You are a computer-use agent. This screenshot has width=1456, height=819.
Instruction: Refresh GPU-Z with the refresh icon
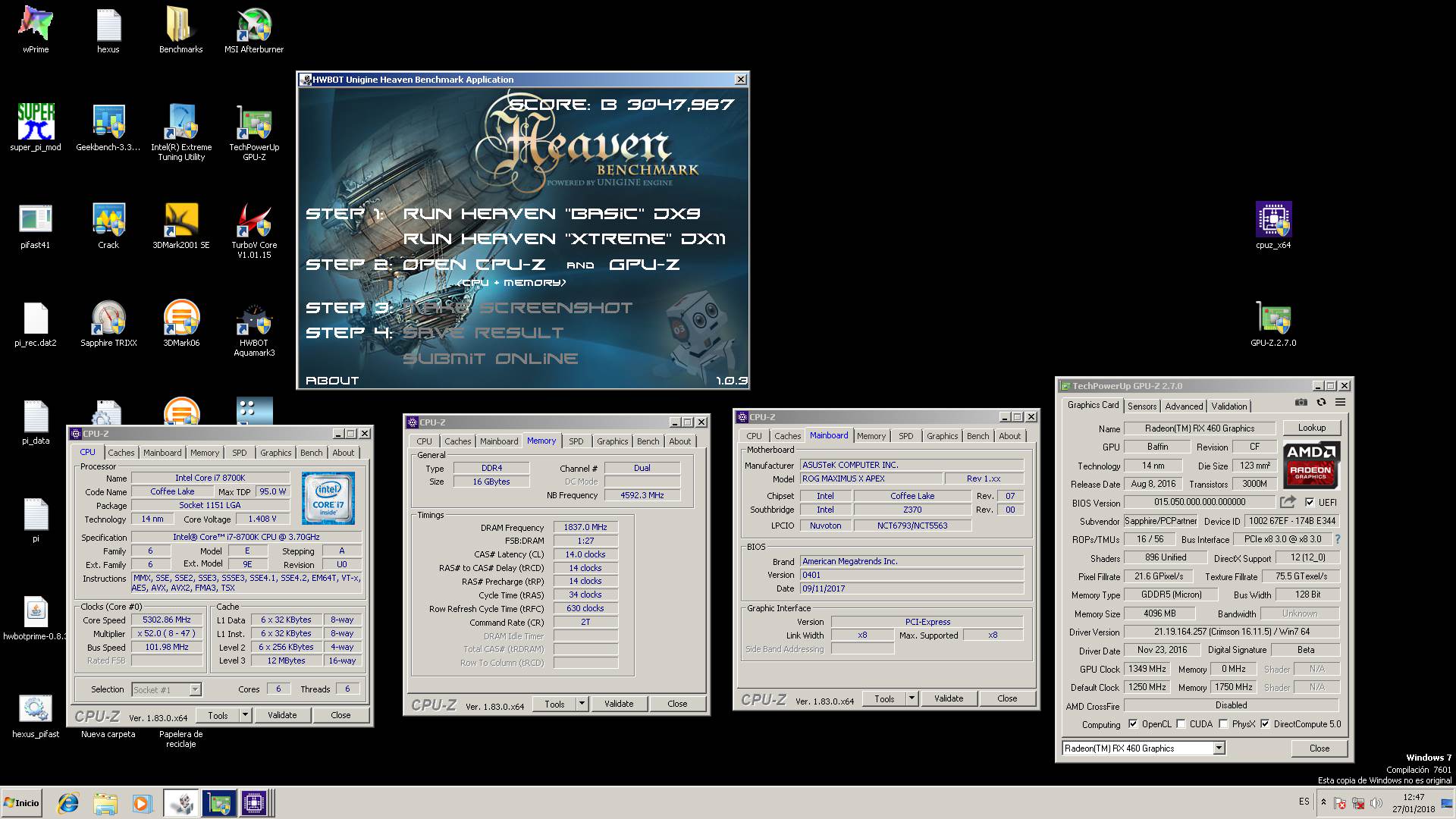1321,403
